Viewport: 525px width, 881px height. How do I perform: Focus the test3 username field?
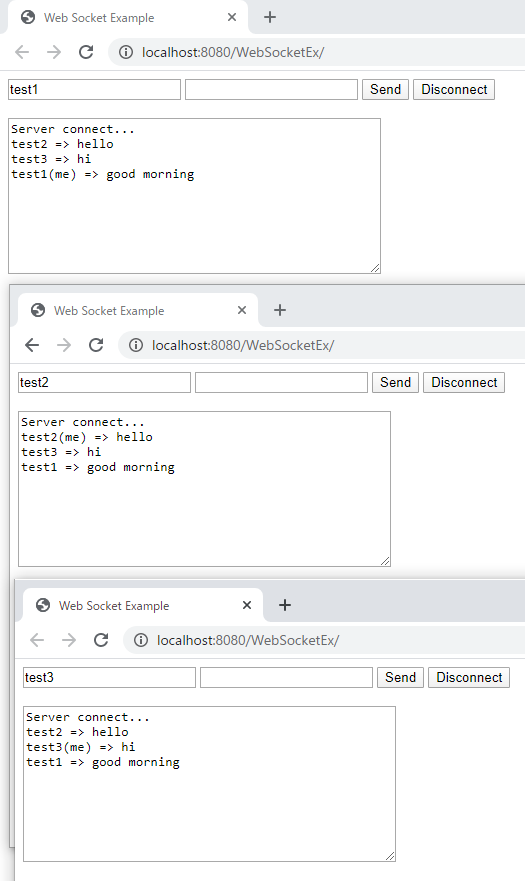pyautogui.click(x=109, y=678)
